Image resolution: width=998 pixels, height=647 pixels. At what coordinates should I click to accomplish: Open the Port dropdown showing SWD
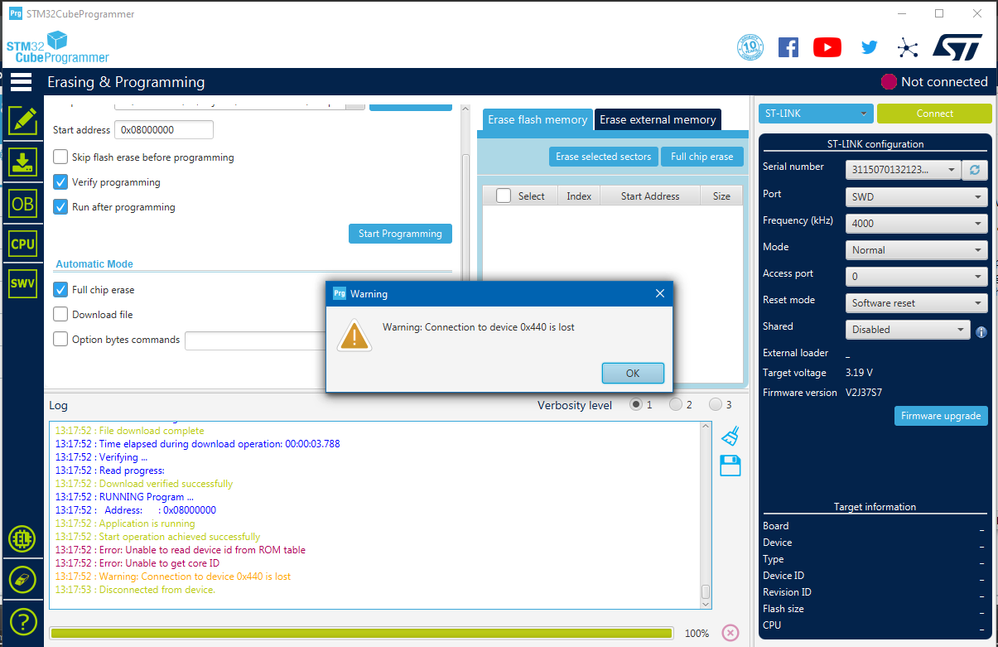click(917, 197)
